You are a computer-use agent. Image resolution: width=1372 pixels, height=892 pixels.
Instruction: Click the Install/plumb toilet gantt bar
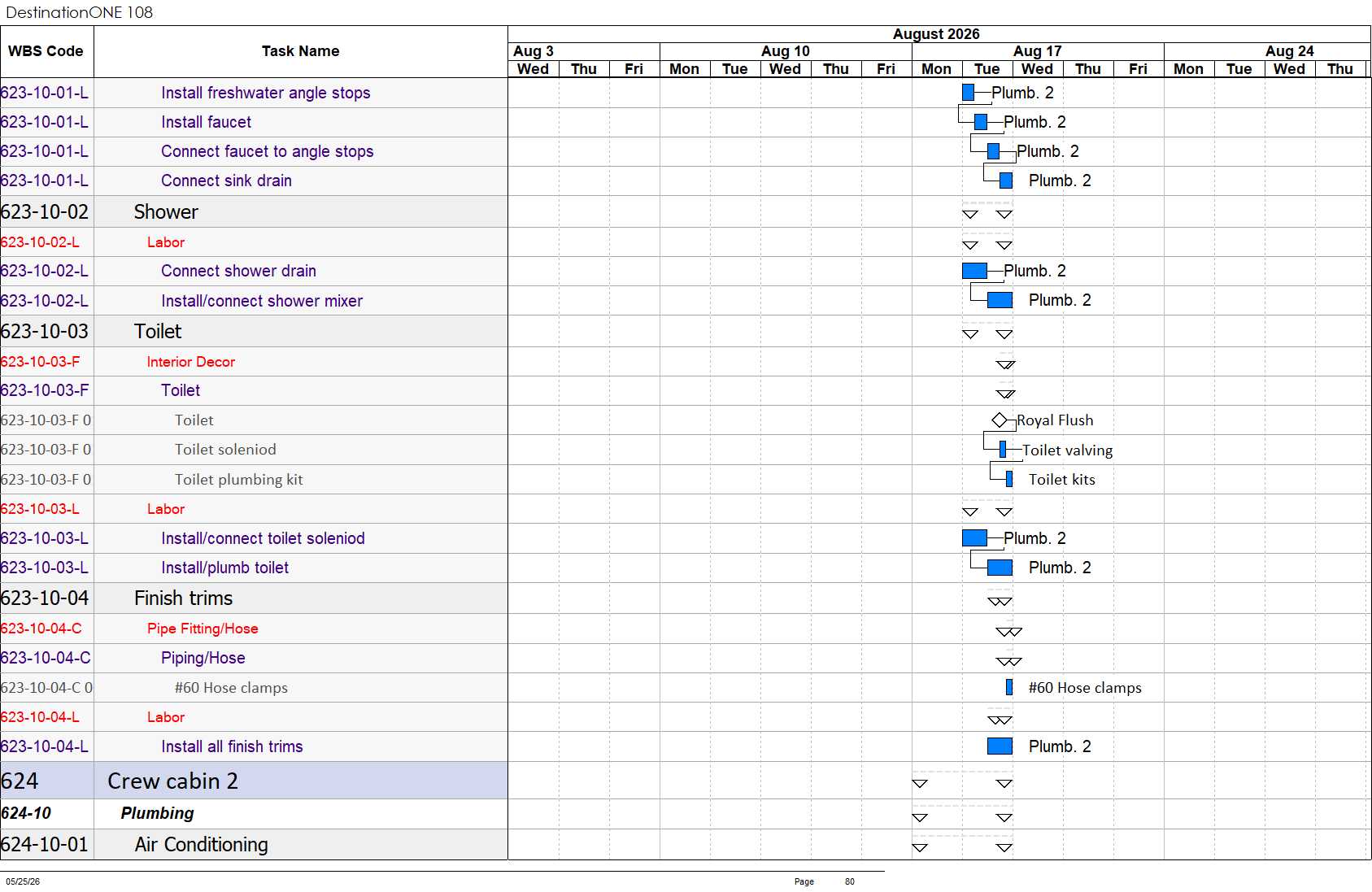(x=1000, y=568)
